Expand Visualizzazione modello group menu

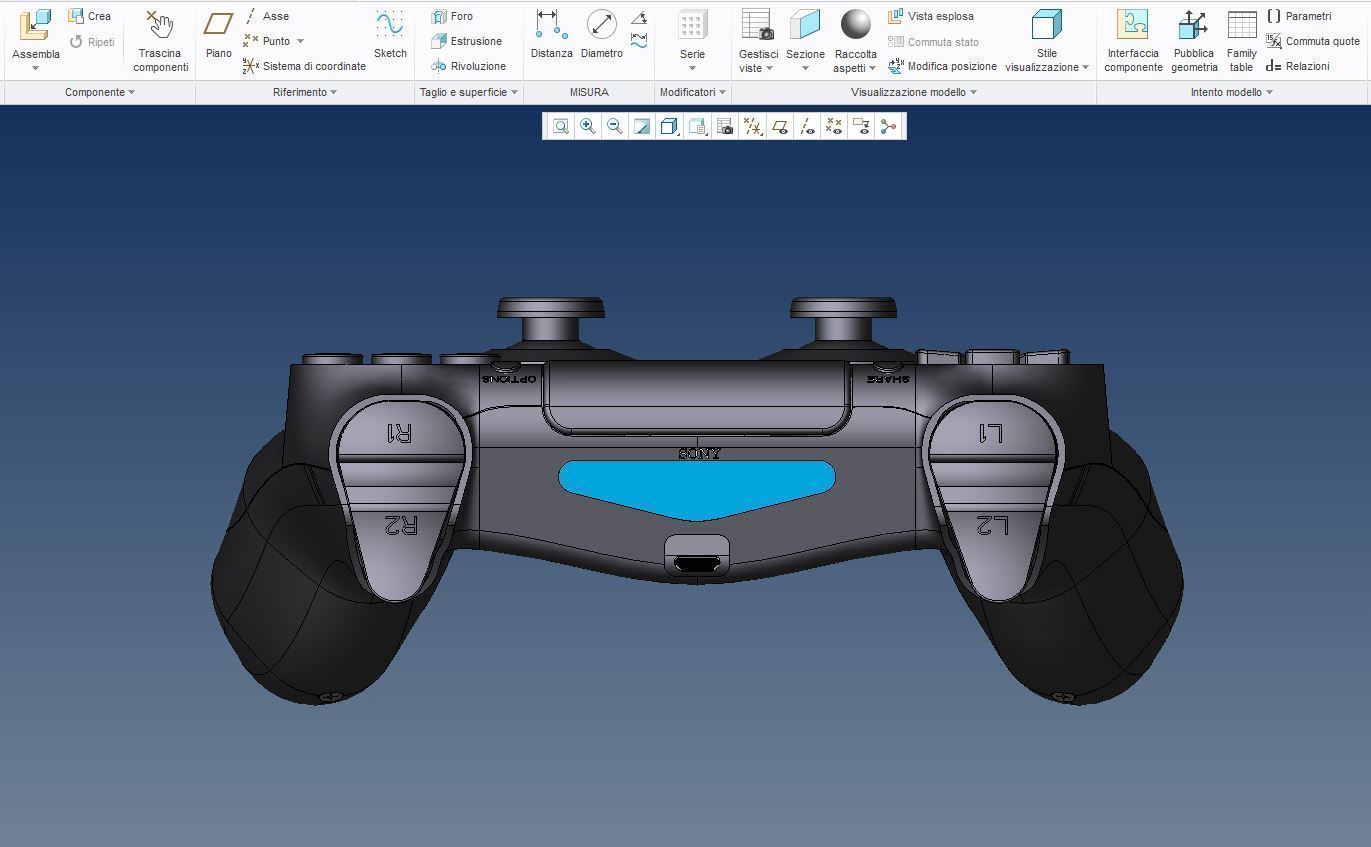coord(914,92)
